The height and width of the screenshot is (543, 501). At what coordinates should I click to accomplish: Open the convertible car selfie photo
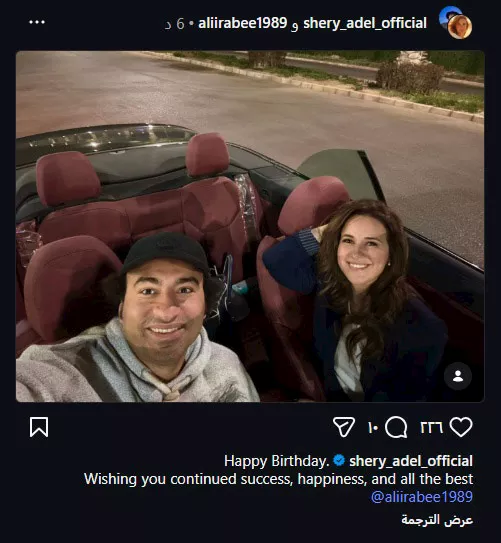click(x=250, y=226)
